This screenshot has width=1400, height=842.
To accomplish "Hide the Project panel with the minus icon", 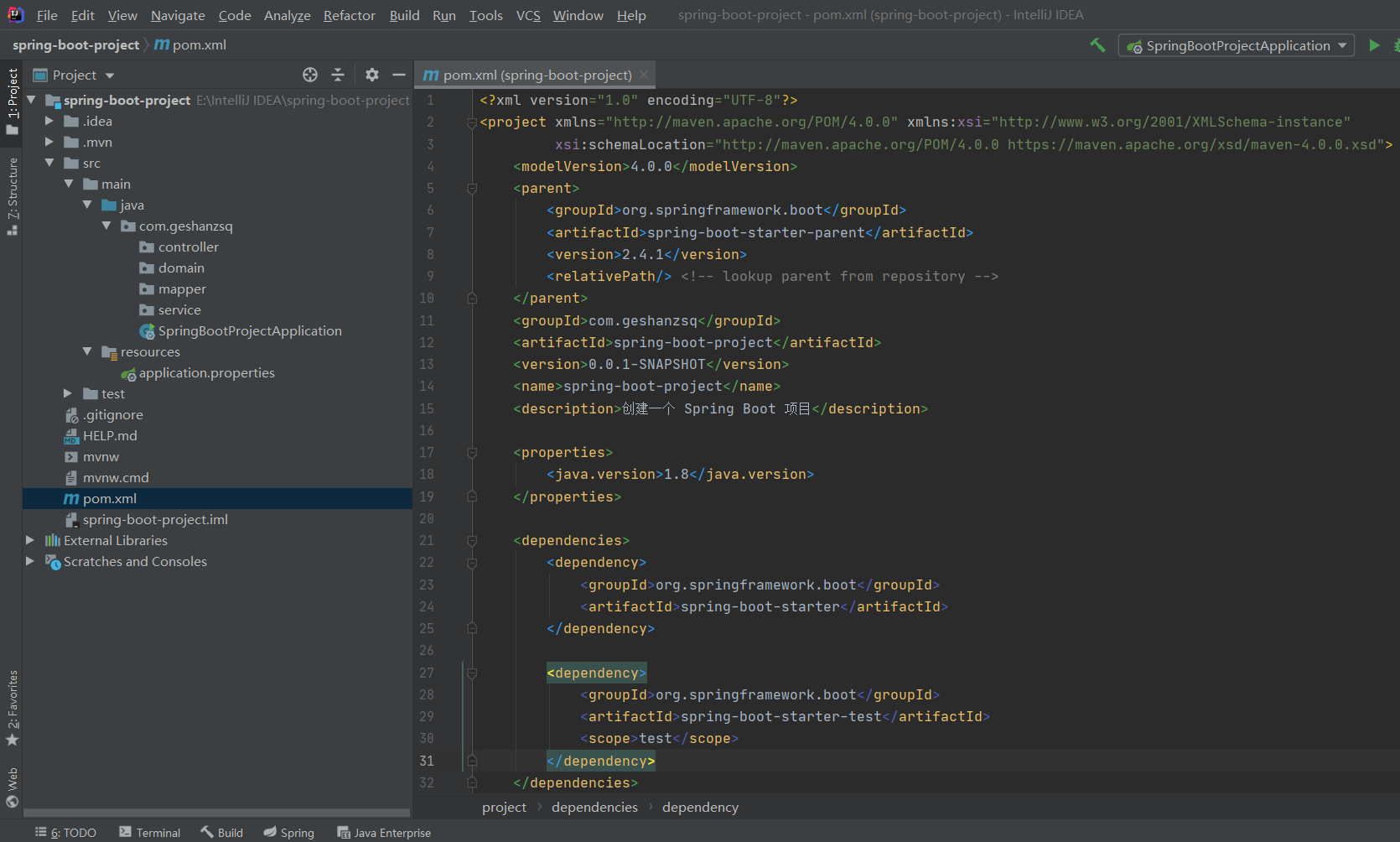I will (399, 75).
